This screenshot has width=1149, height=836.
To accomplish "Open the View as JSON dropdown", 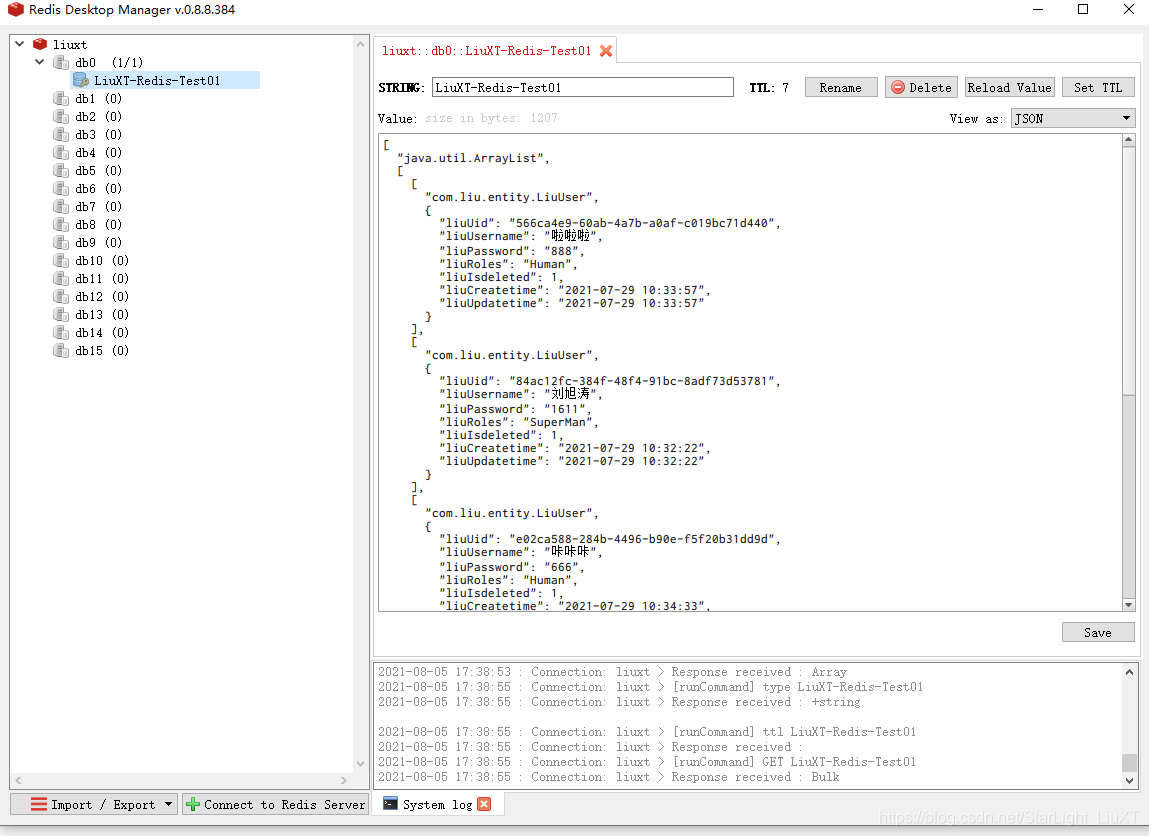I will click(1073, 118).
